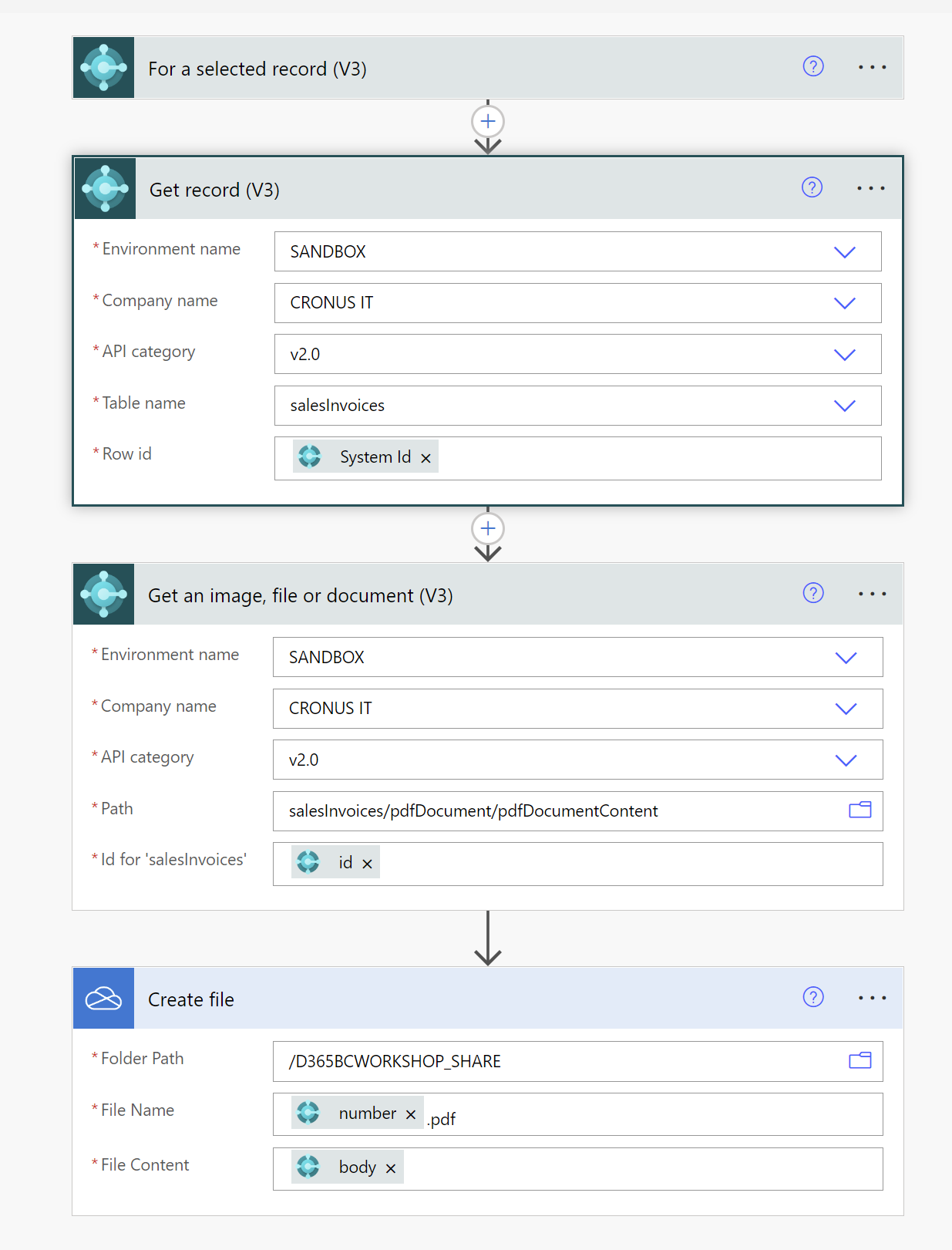Expand the Company name dropdown in Get an image

[846, 709]
